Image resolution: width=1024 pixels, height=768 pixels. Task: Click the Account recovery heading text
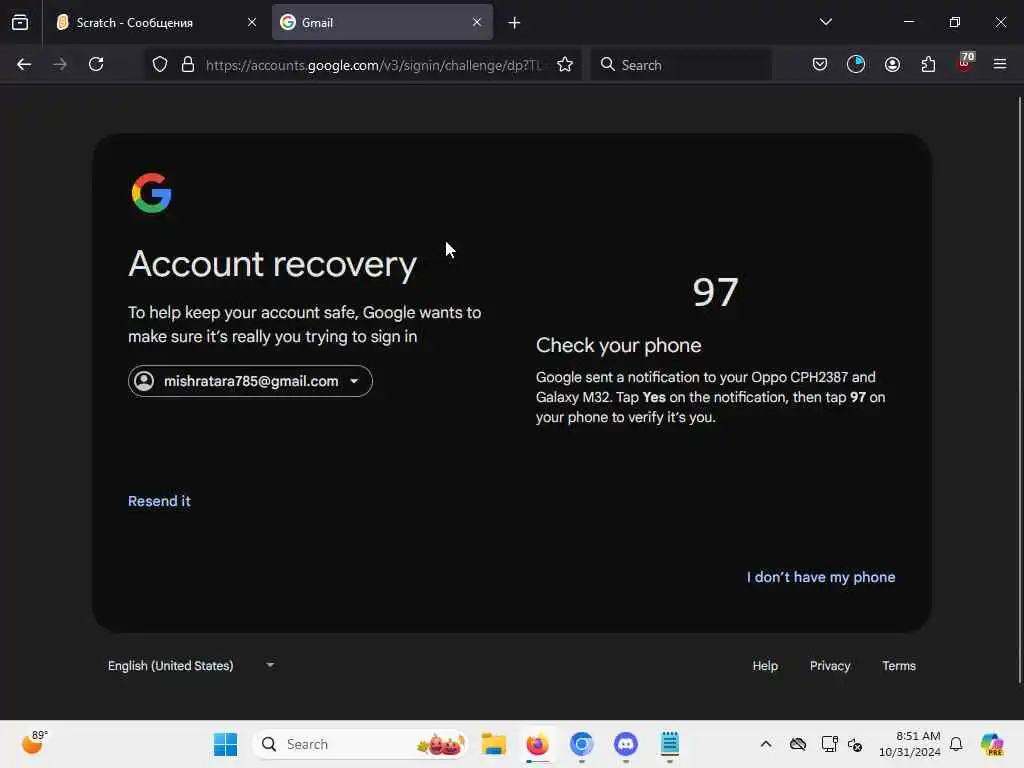pyautogui.click(x=272, y=264)
